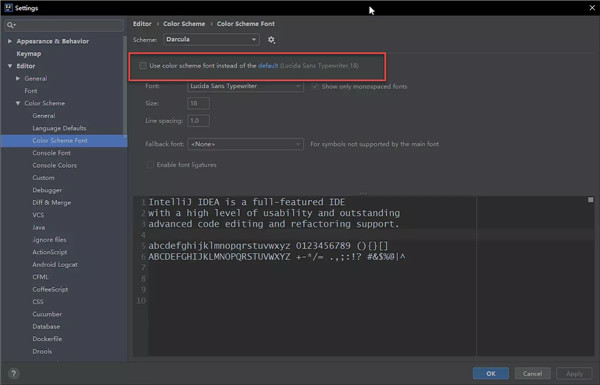The width and height of the screenshot is (600, 385).
Task: Select ActionScript item
Action: pyautogui.click(x=50, y=252)
